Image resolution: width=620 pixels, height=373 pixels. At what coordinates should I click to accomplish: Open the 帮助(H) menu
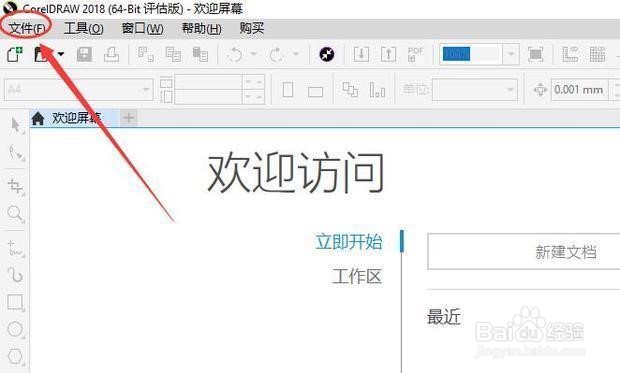201,28
